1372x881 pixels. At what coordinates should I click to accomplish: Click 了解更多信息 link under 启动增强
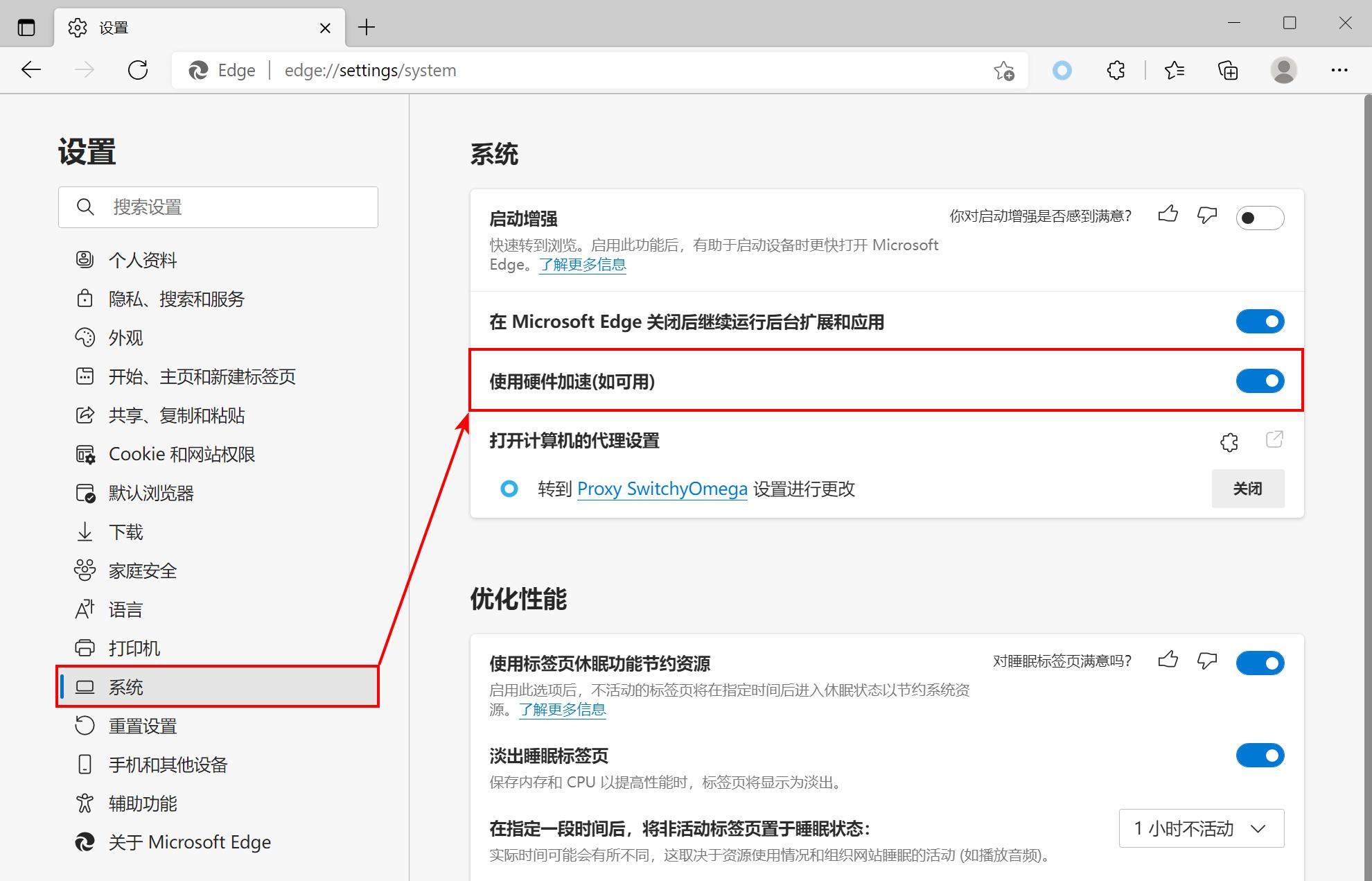tap(583, 265)
